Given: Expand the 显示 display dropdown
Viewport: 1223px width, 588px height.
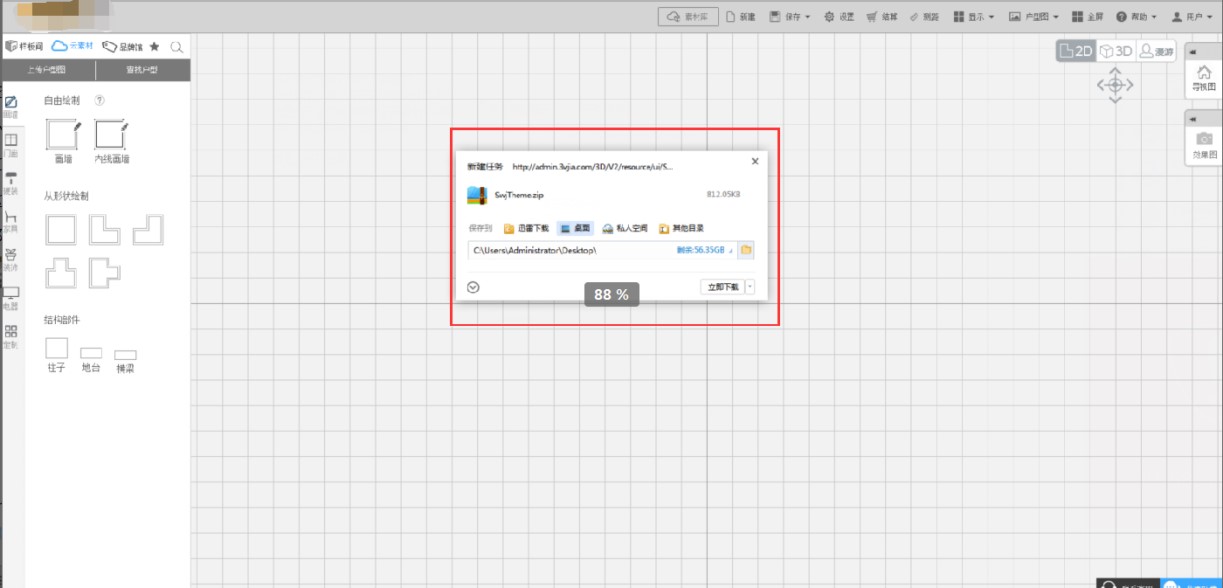Looking at the screenshot, I should (x=974, y=17).
